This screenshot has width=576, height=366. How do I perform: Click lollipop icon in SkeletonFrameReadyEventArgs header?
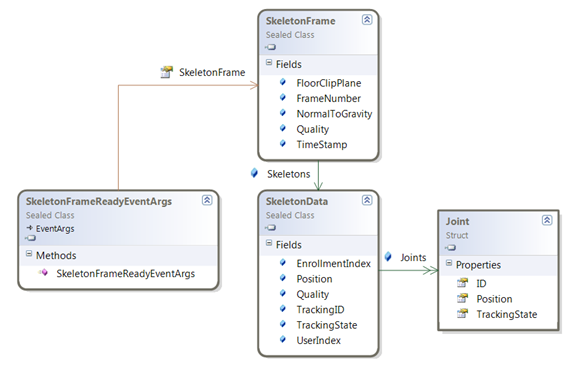click(x=30, y=238)
